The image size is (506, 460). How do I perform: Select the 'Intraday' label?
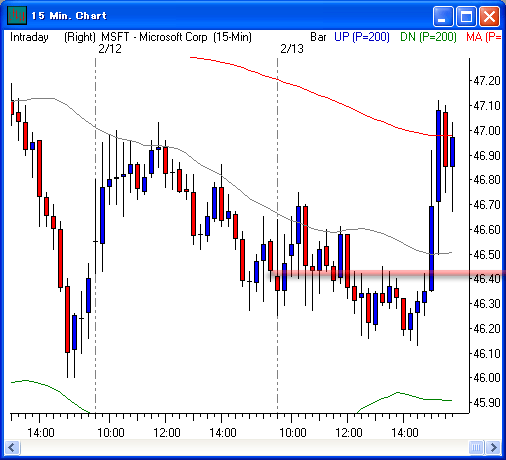[29, 37]
